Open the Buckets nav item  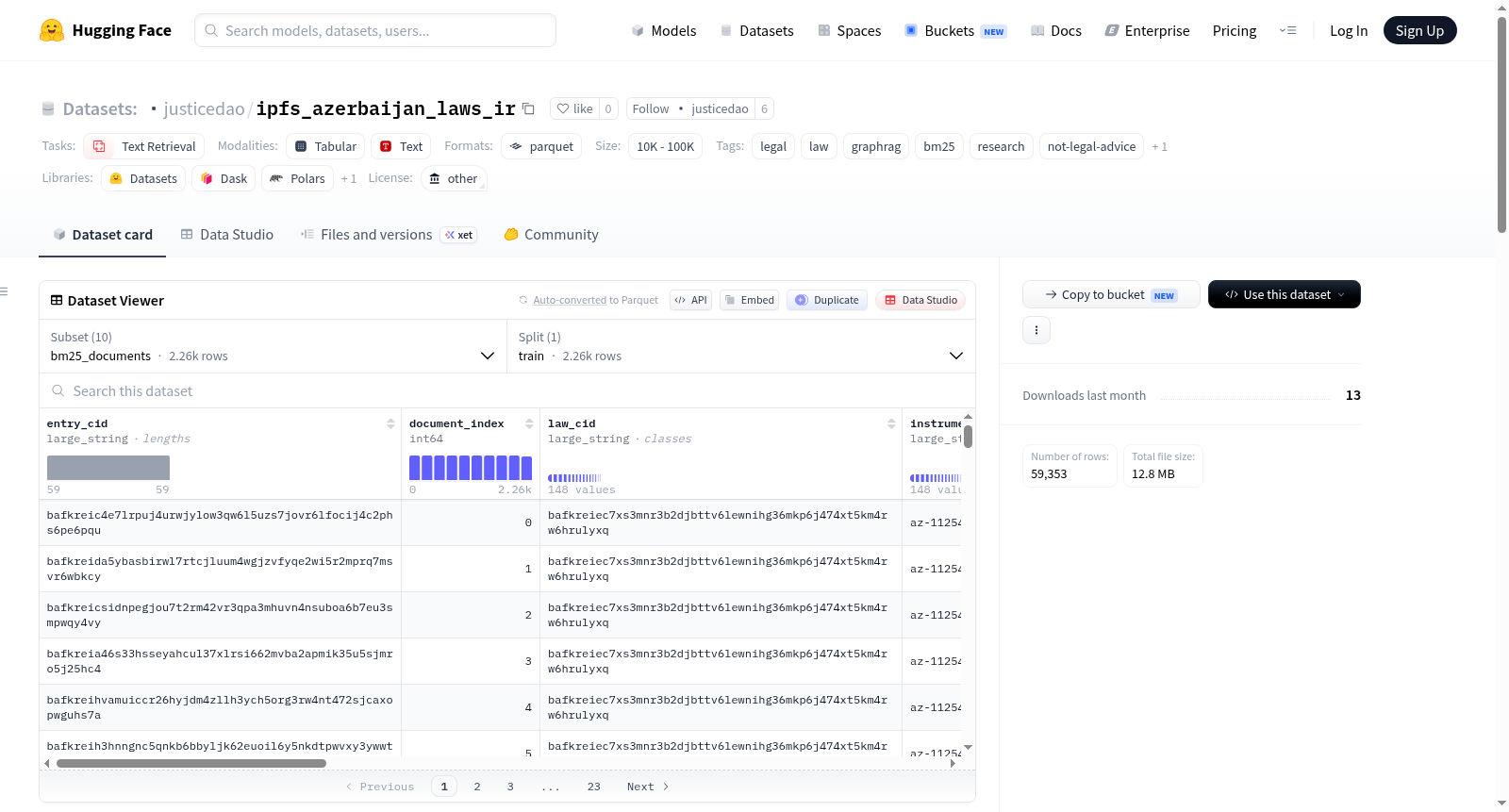[955, 30]
